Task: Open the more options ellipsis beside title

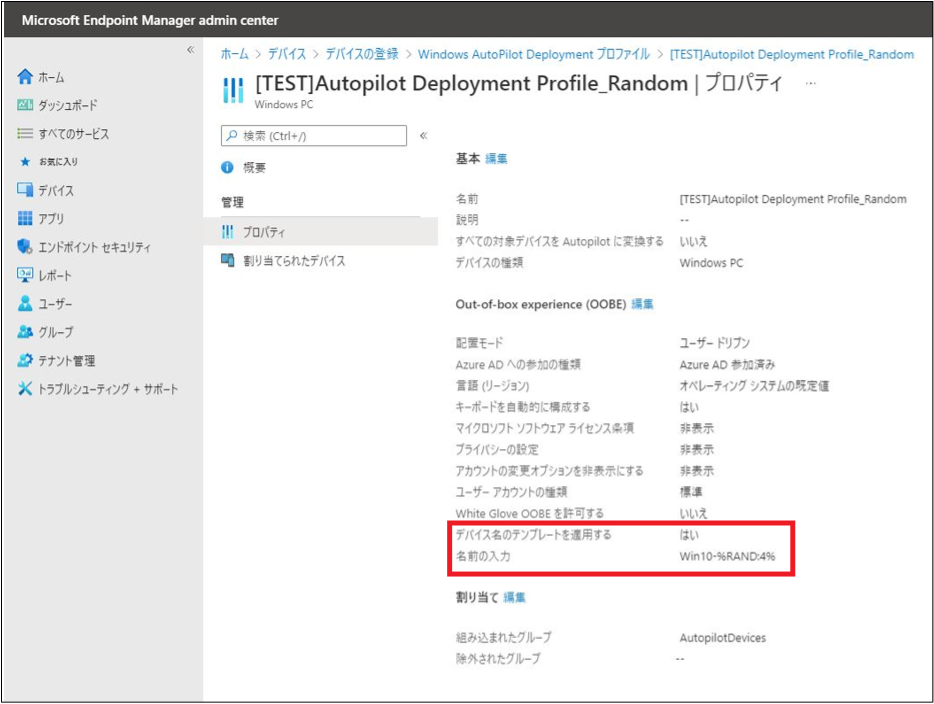Action: click(x=810, y=83)
